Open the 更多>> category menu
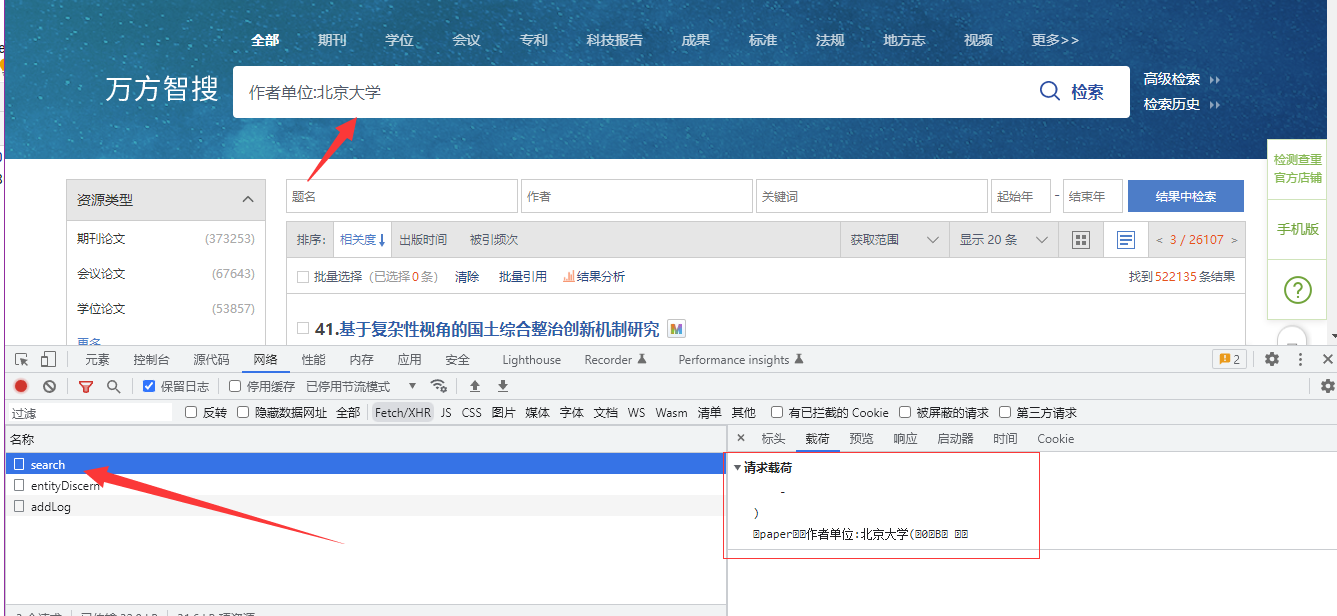Image resolution: width=1337 pixels, height=616 pixels. (x=1055, y=40)
